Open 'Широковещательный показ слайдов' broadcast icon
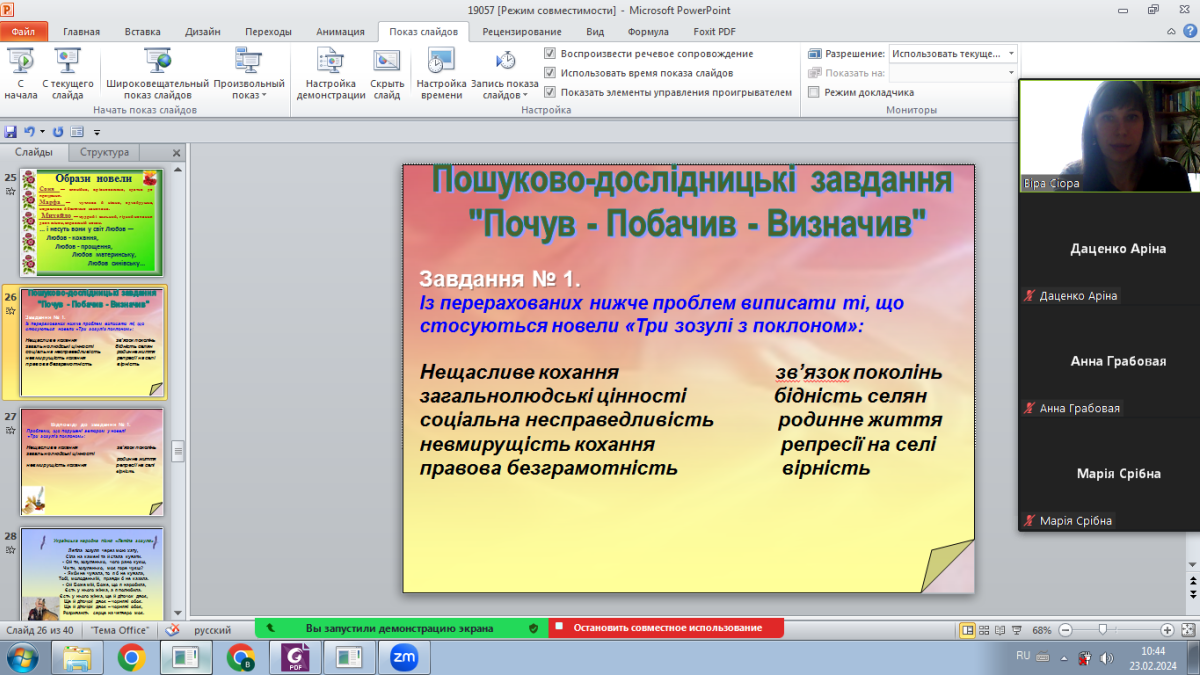1200x675 pixels. (157, 62)
